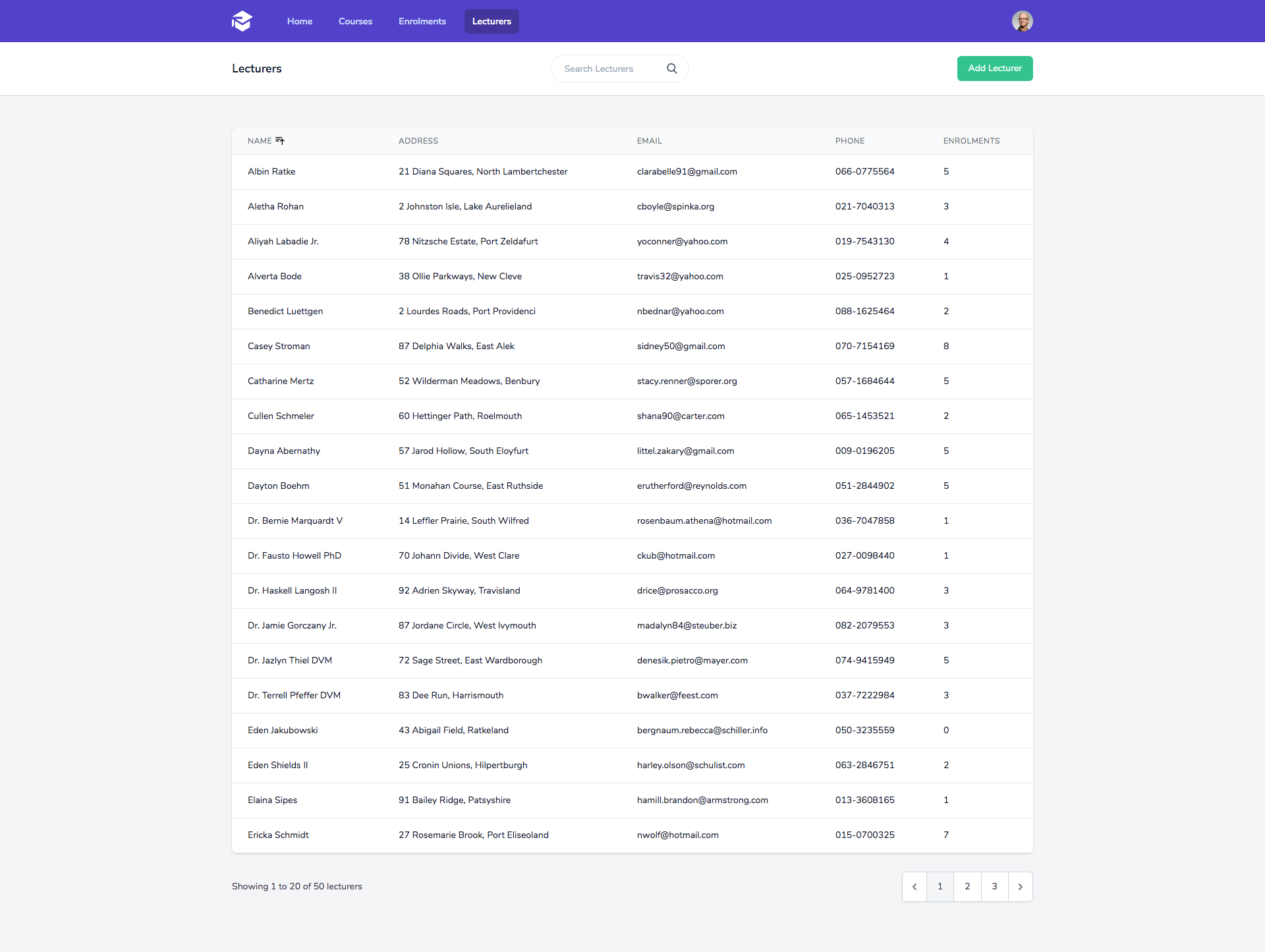Screen dimensions: 1265x952
Task: Go to next page arrow
Action: click(x=1021, y=887)
